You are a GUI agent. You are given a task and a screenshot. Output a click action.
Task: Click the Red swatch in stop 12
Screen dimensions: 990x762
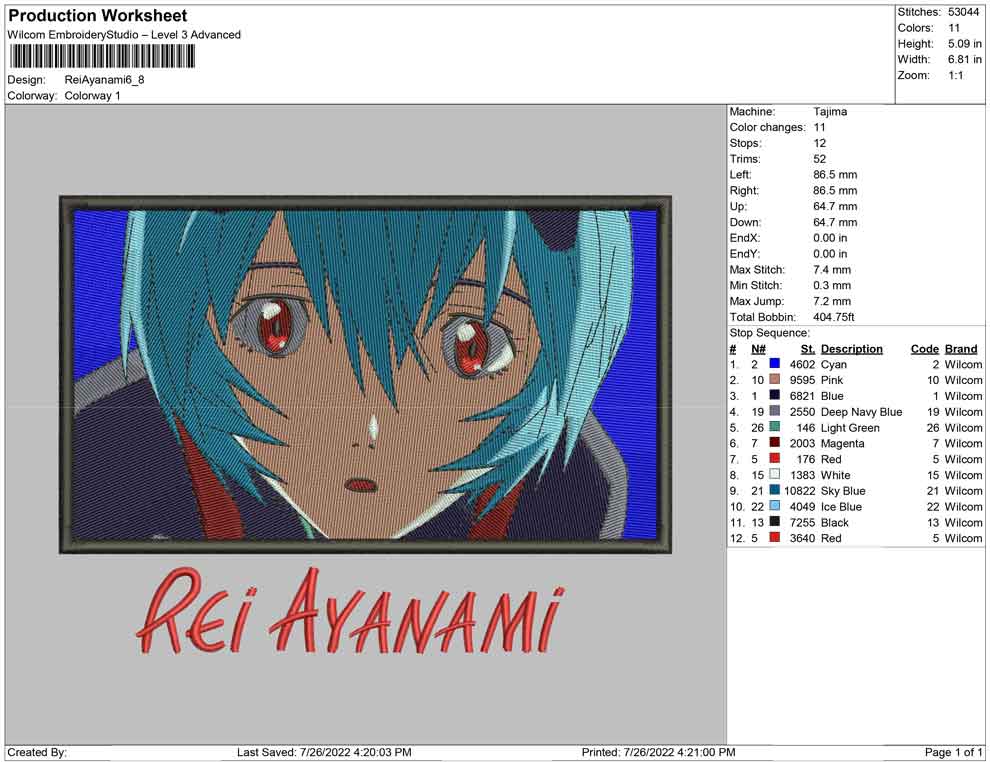pyautogui.click(x=774, y=539)
